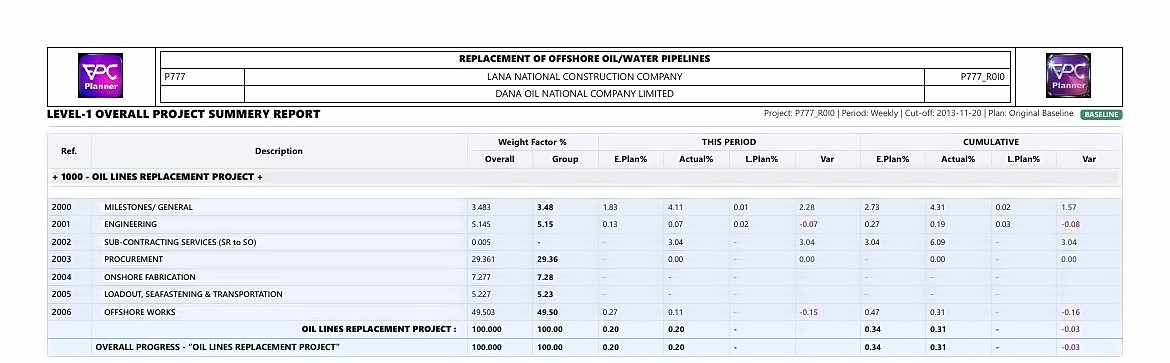This screenshot has width=1170, height=363.
Task: Click Offshore Works this-period variance -0.15
Action: [808, 312]
